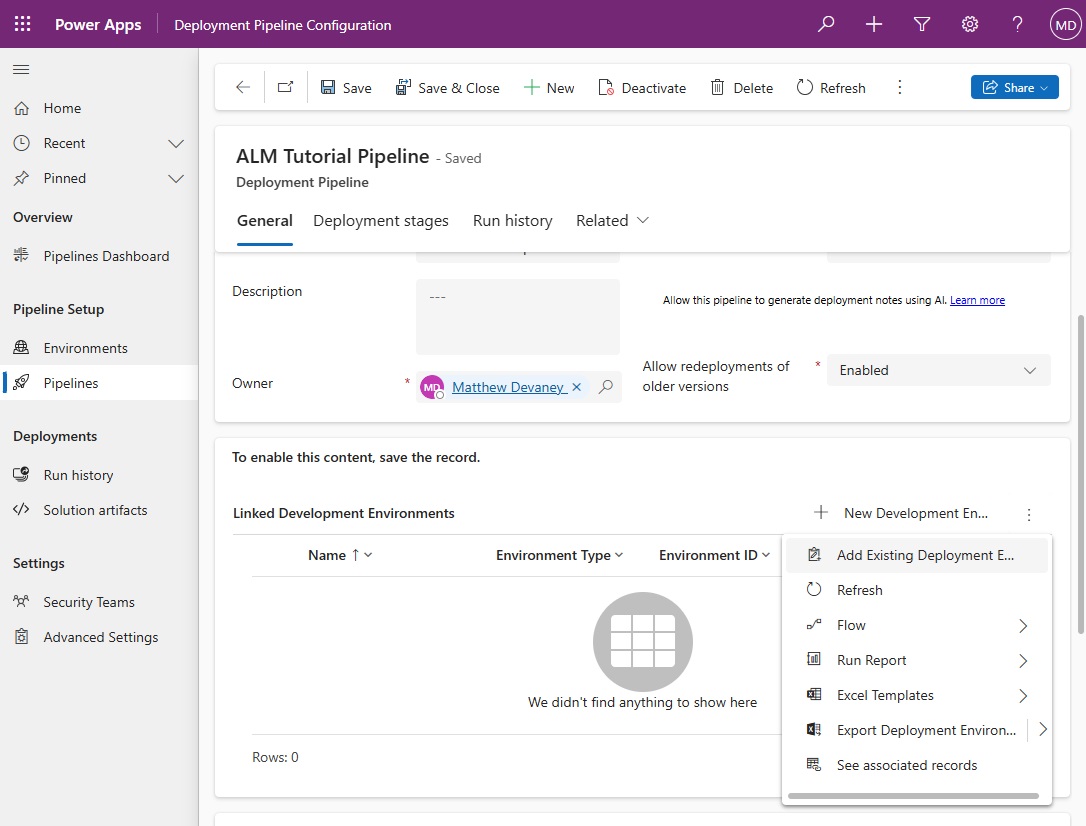The width and height of the screenshot is (1086, 826).
Task: Open the Allow redeployments Enabled dropdown
Action: coord(938,370)
